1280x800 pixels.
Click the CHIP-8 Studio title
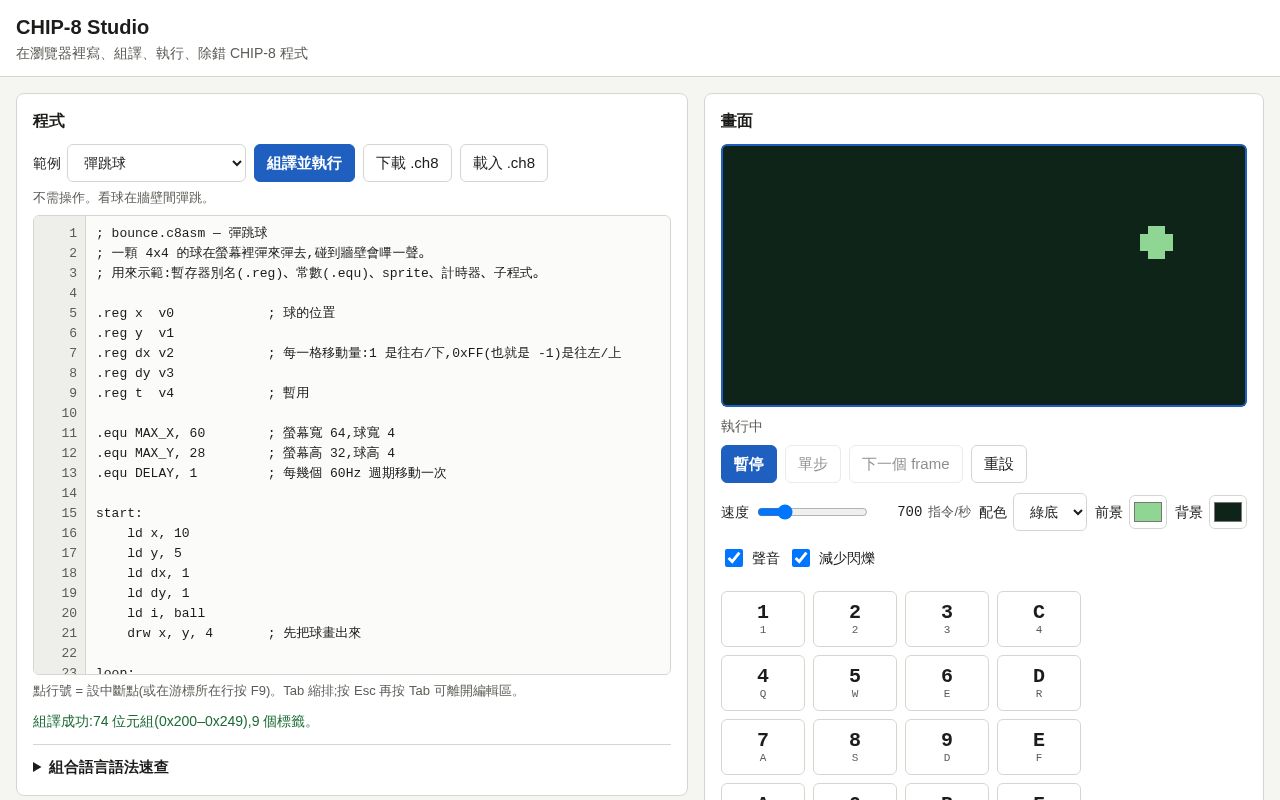[82, 27]
